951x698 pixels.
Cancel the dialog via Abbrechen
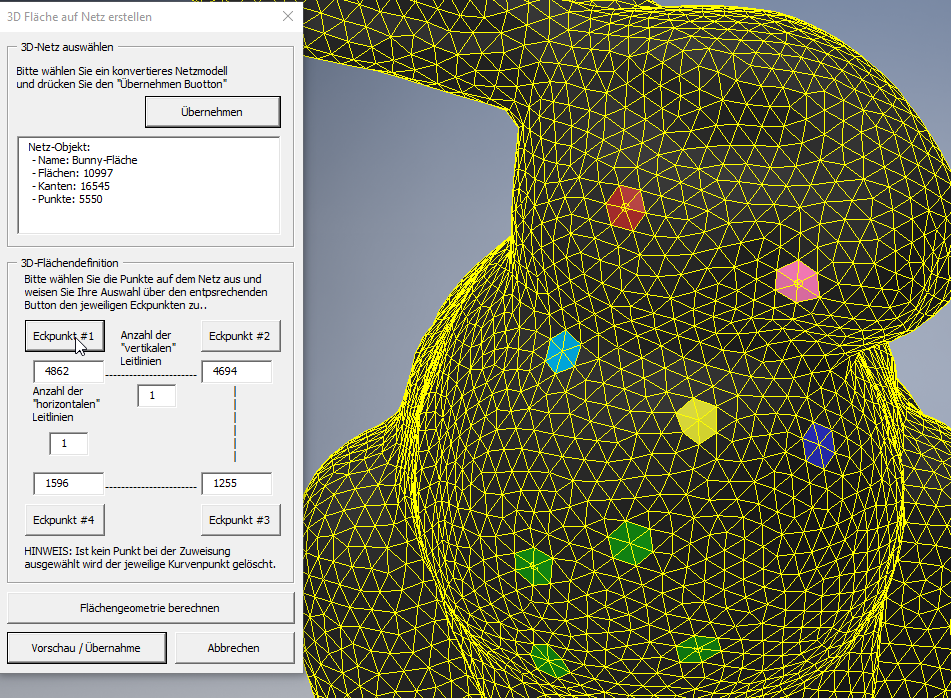point(234,647)
